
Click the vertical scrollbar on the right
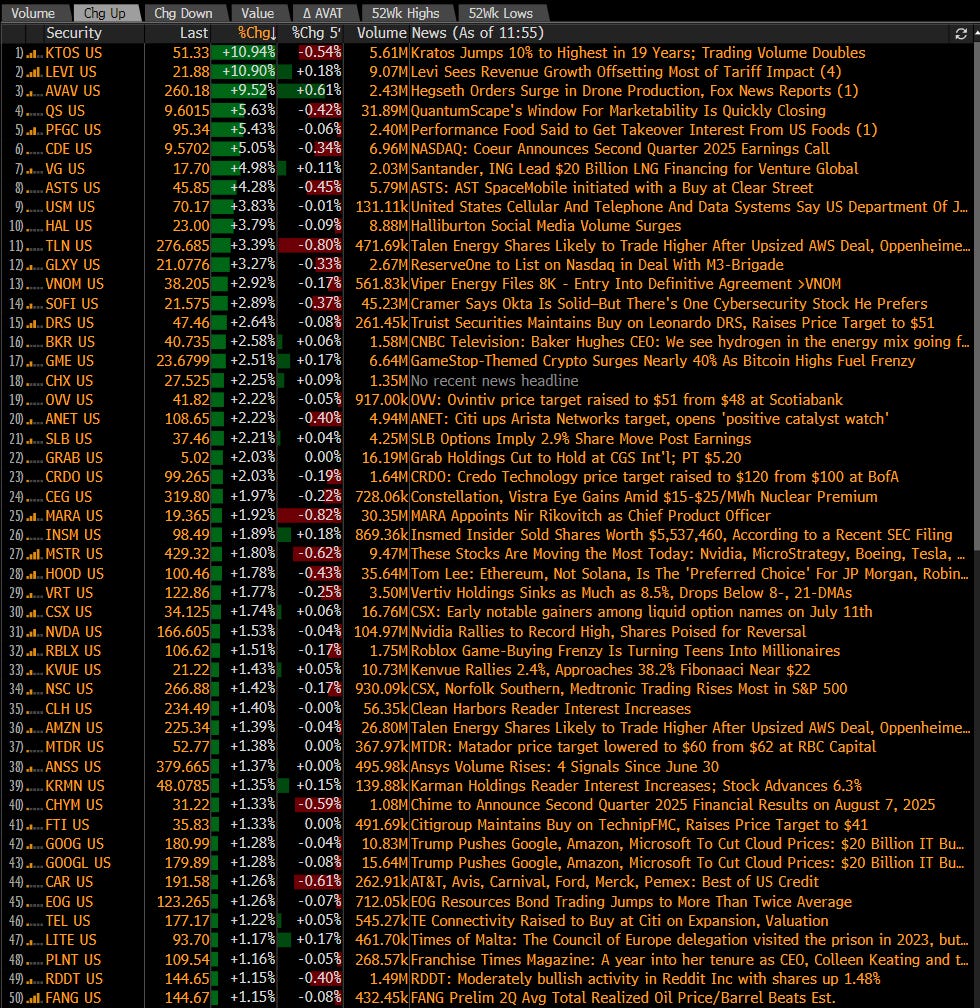975,296
